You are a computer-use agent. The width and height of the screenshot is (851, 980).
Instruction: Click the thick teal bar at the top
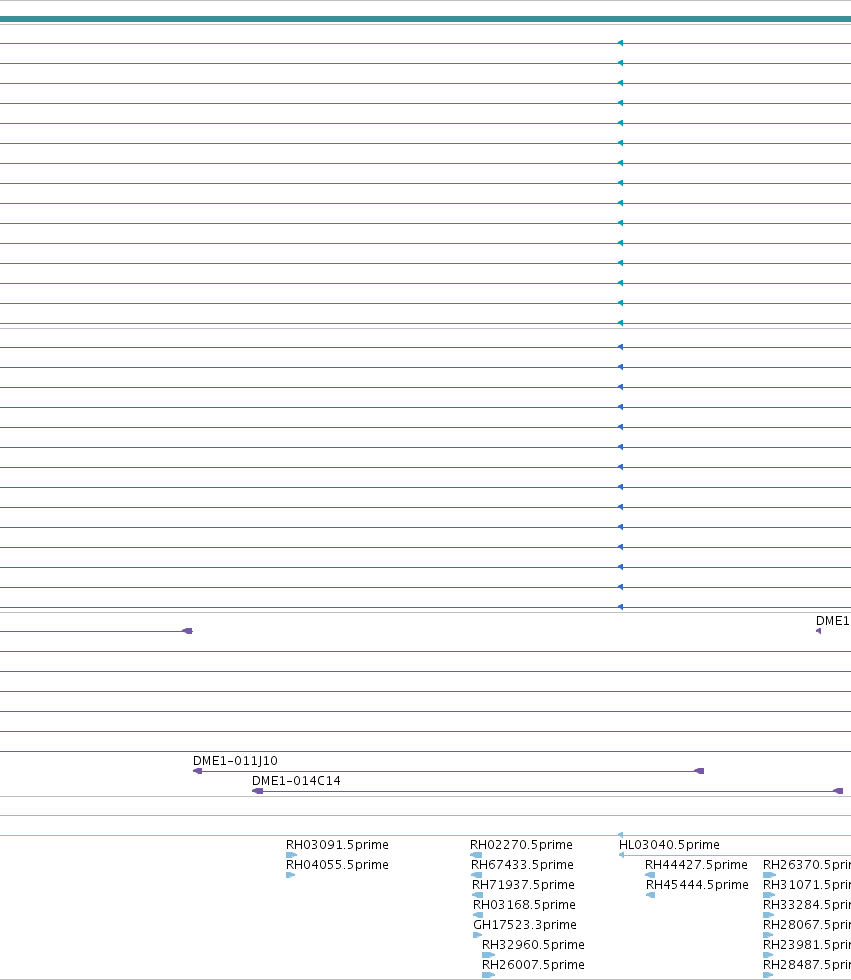point(426,19)
